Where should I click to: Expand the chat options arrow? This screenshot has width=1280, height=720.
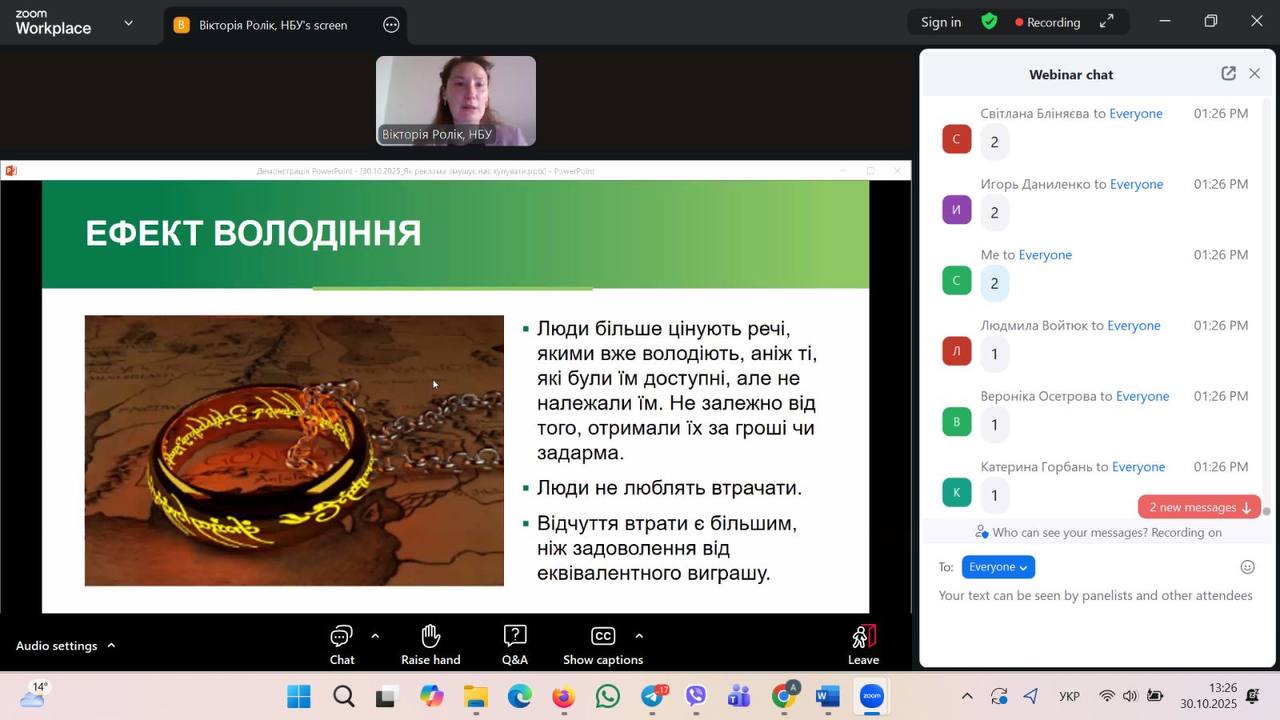375,636
